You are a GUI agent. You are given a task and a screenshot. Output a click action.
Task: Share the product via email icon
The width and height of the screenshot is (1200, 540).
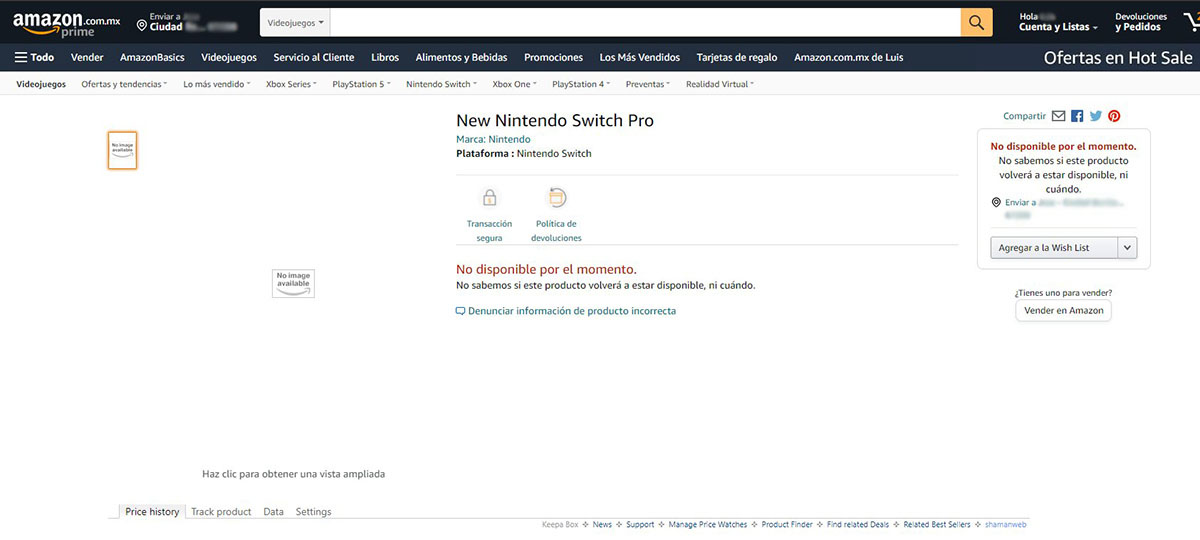point(1058,116)
